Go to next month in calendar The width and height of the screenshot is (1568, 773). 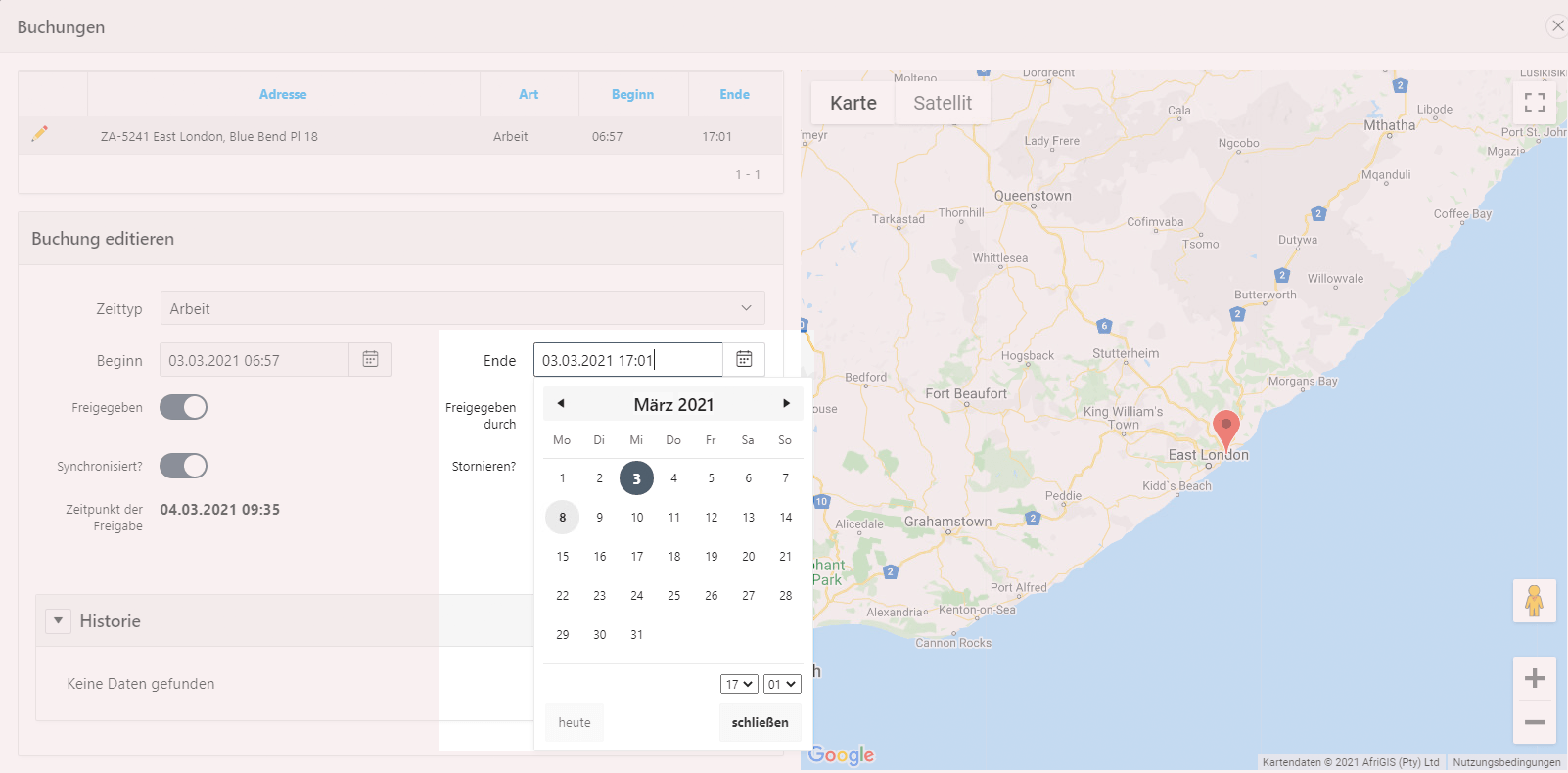coord(786,403)
